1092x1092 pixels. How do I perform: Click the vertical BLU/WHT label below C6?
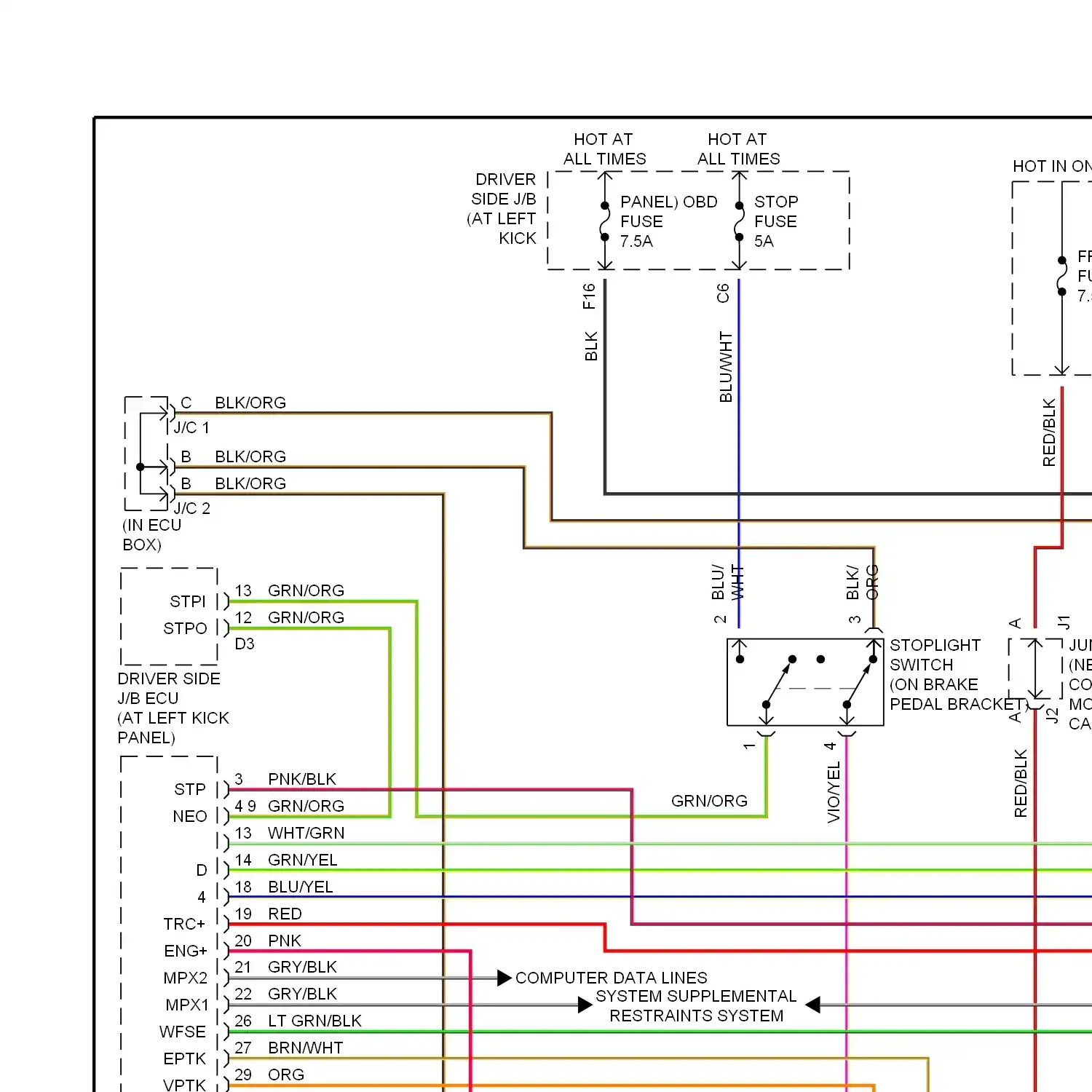726,367
